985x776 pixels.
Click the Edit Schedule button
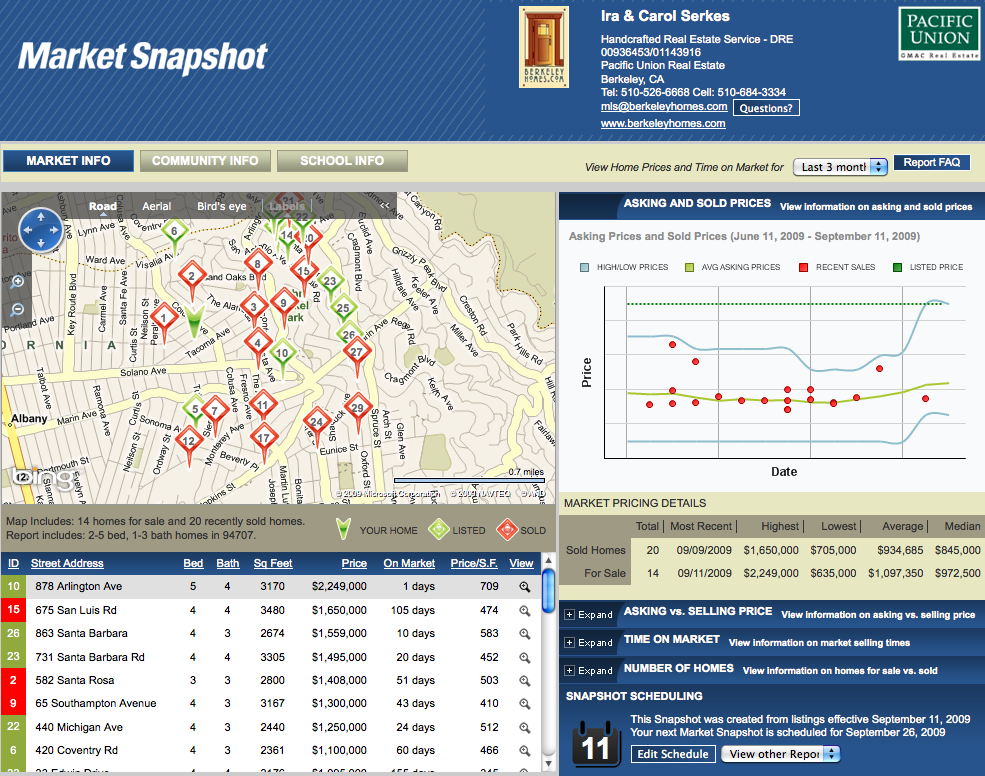672,754
